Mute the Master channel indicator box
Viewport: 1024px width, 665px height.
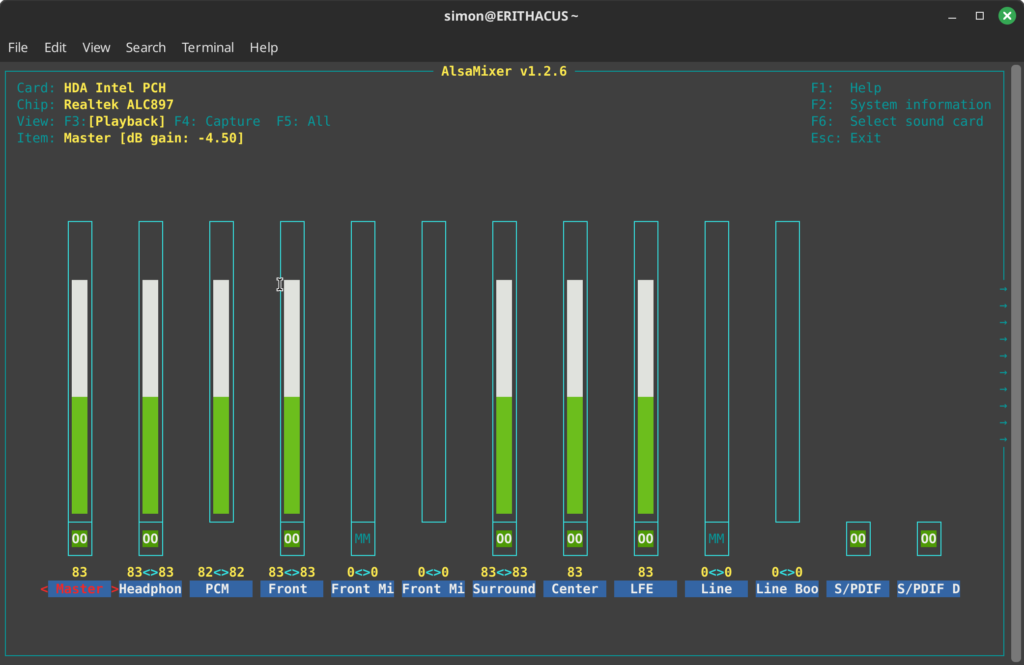[x=79, y=538]
